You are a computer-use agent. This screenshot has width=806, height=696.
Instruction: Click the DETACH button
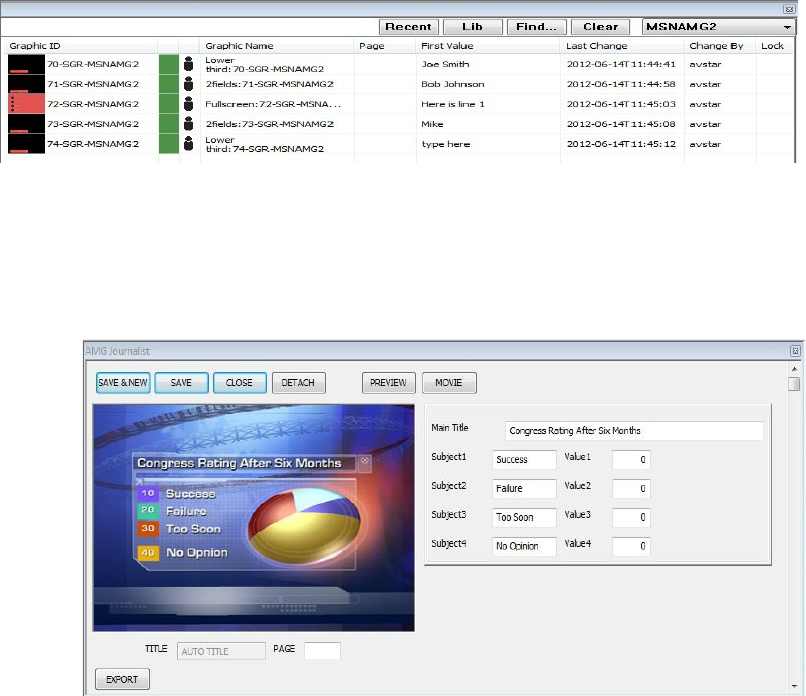tap(298, 383)
